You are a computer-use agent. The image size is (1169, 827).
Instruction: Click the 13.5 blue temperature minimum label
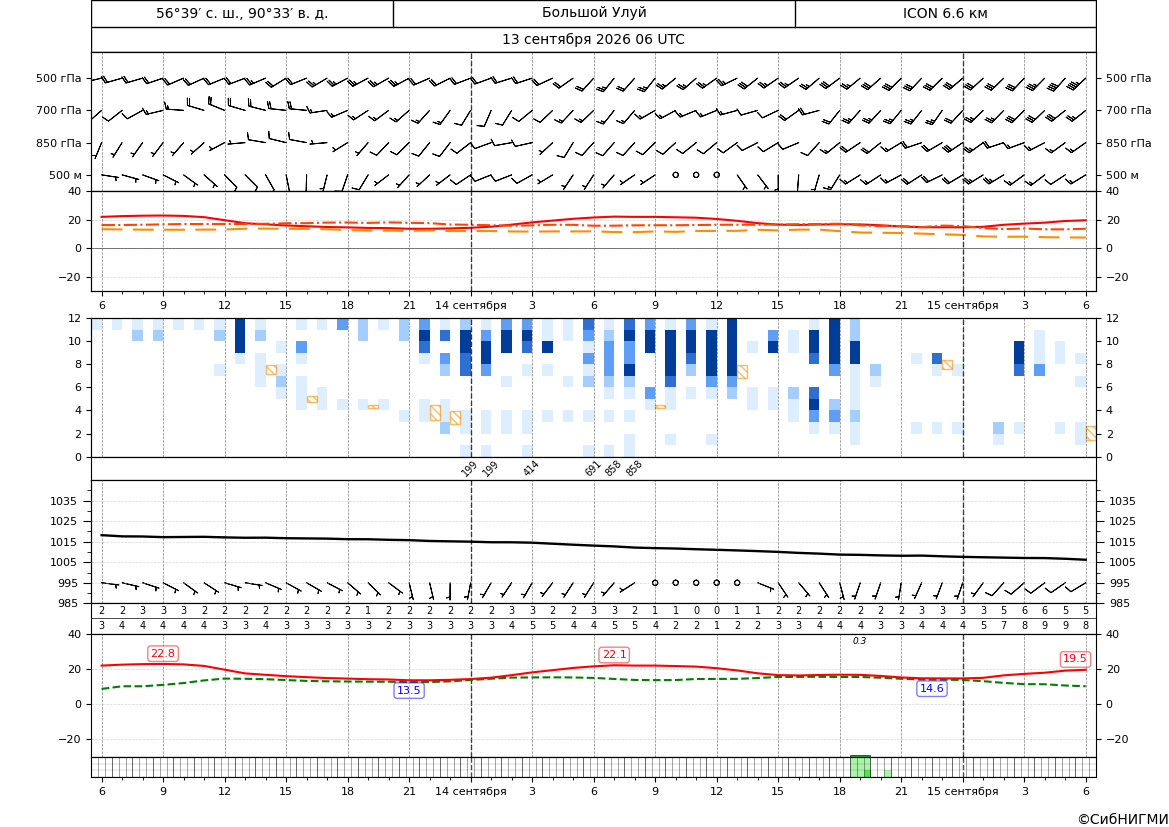point(409,691)
